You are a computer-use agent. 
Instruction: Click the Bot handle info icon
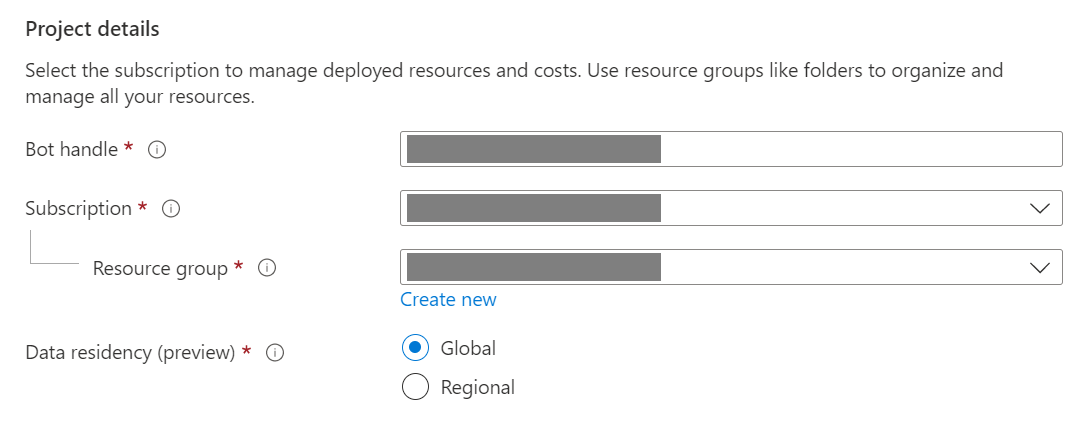click(x=156, y=149)
